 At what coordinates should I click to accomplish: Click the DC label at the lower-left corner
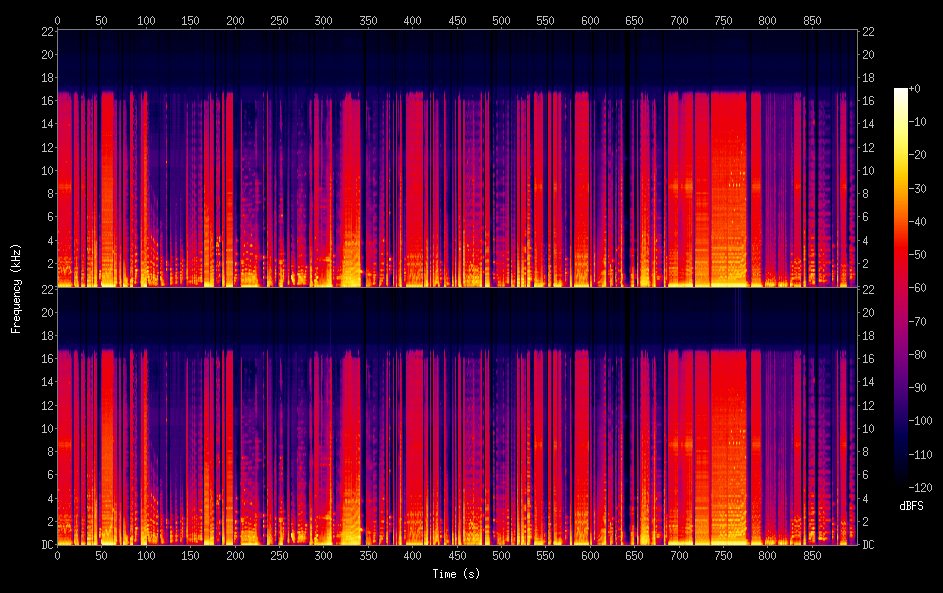pyautogui.click(x=46, y=545)
